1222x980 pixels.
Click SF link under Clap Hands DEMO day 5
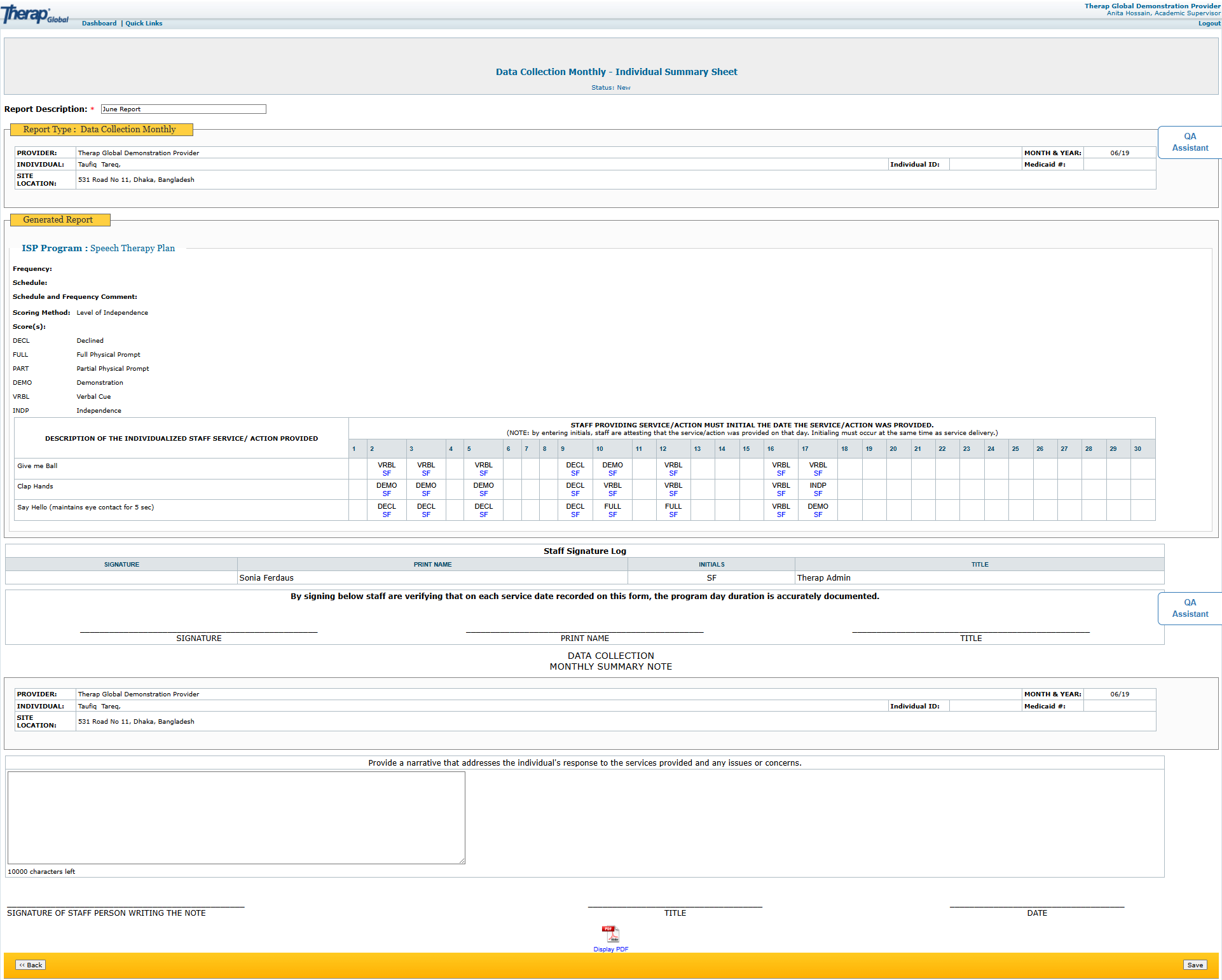483,494
